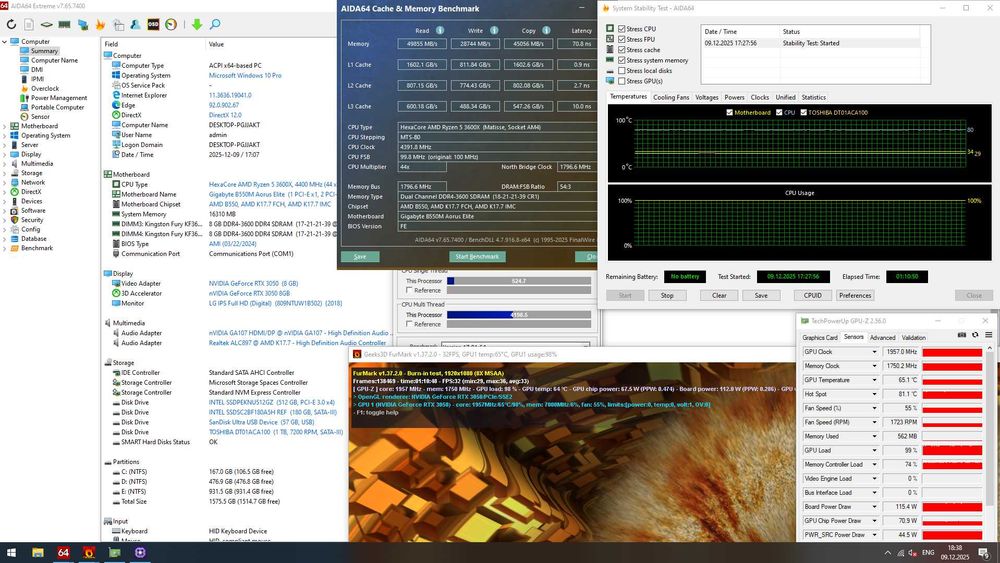Launch System Stability Test via flame toolbar icon
This screenshot has width=1000, height=563.
pyautogui.click(x=100, y=24)
